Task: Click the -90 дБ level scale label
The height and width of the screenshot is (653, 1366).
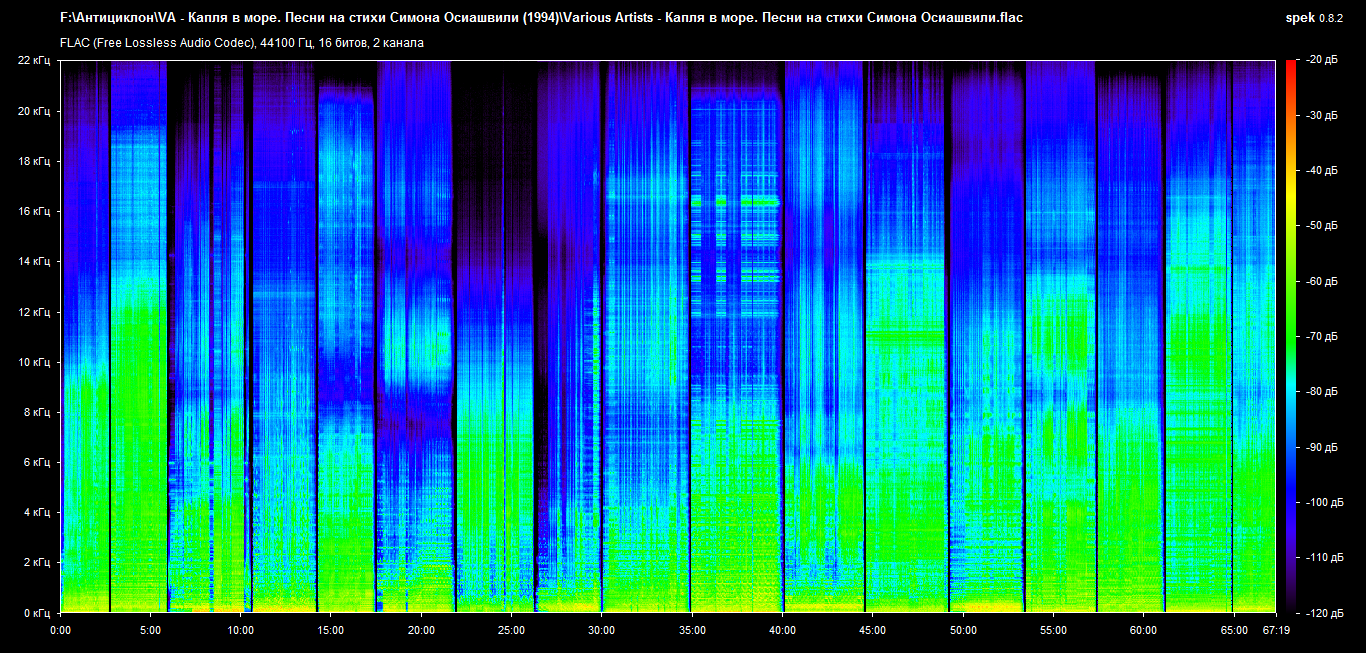Action: click(x=1323, y=447)
